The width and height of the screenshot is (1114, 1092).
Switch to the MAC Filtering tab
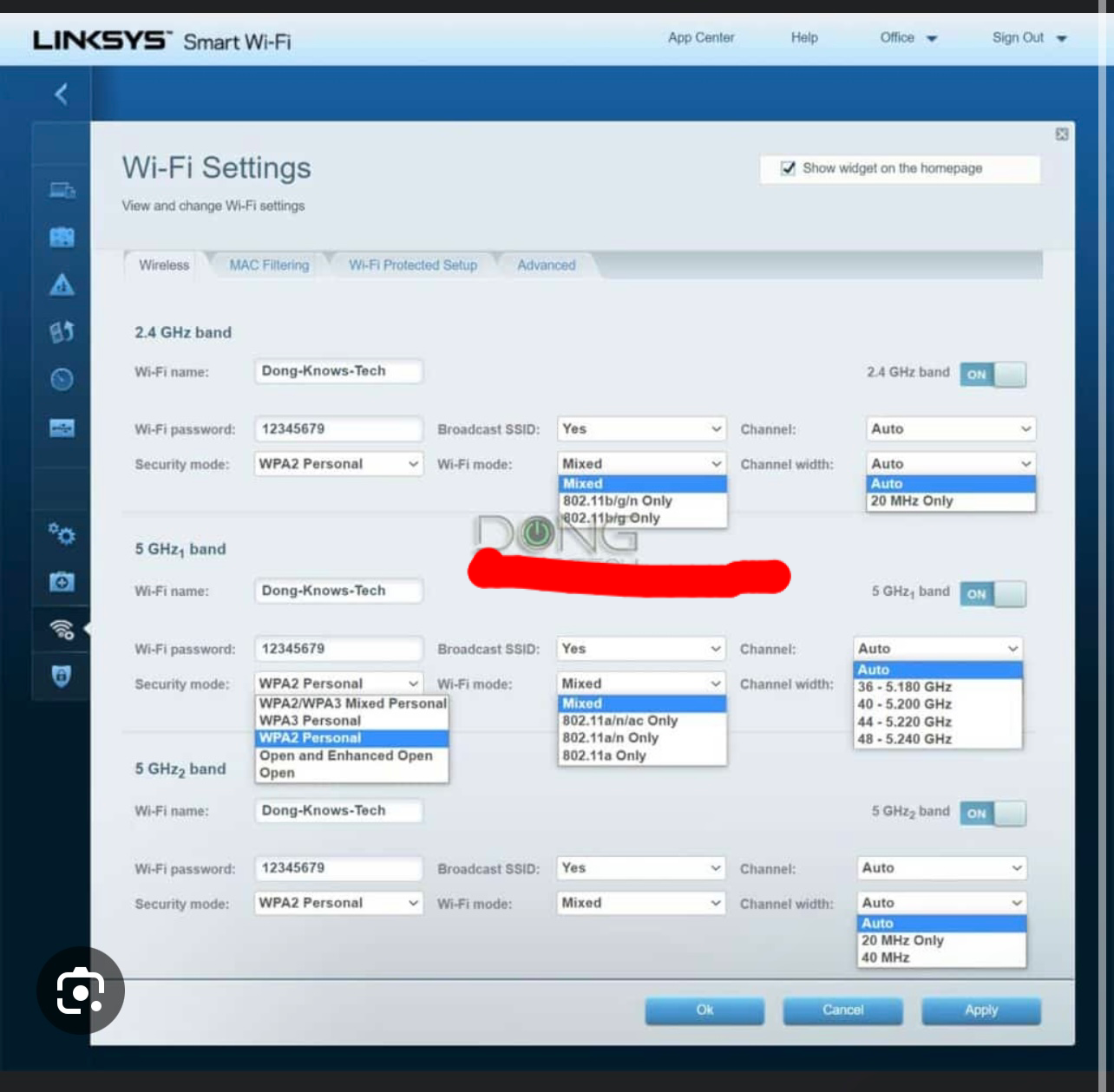coord(269,265)
